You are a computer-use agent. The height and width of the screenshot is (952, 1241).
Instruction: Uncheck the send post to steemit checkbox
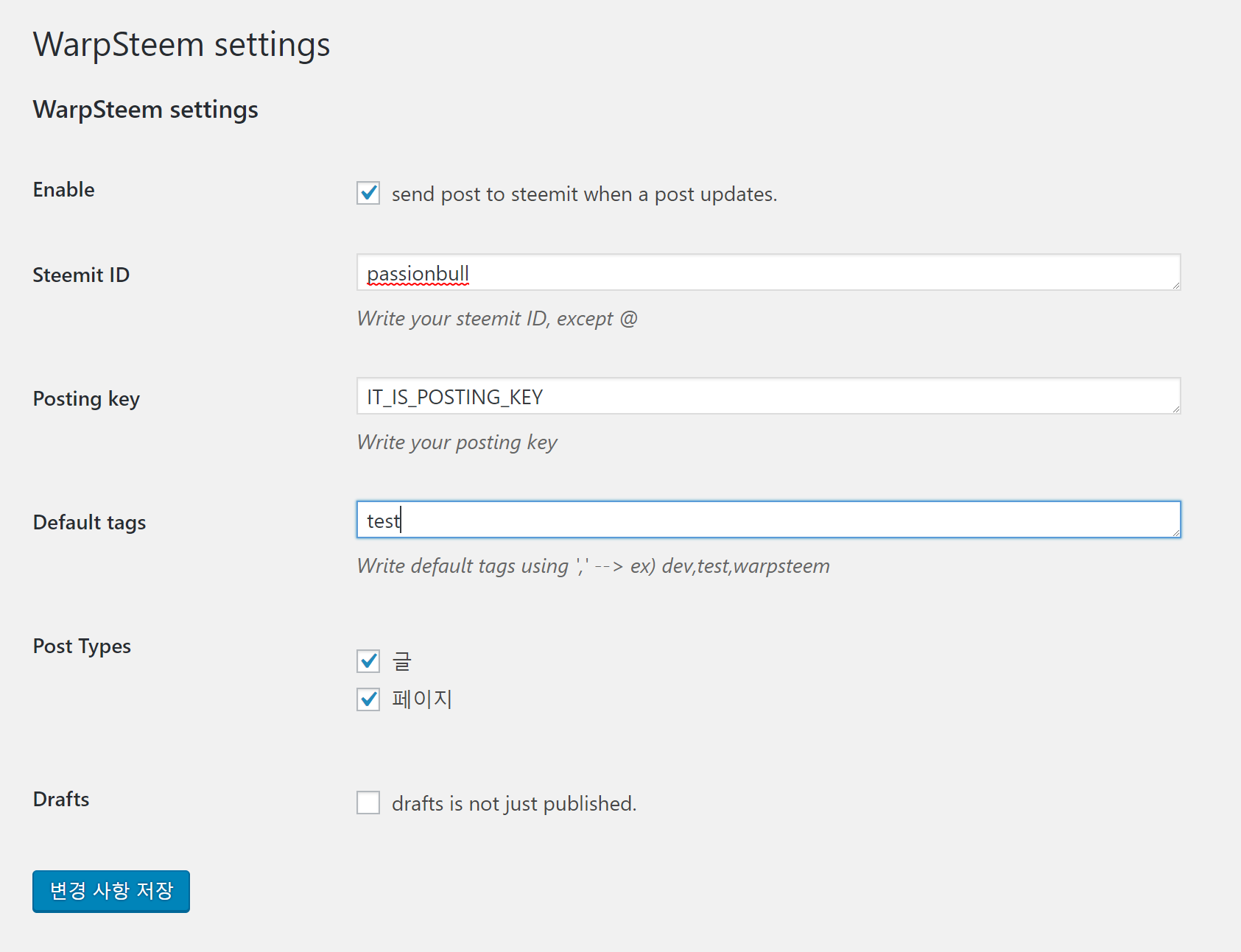point(368,194)
